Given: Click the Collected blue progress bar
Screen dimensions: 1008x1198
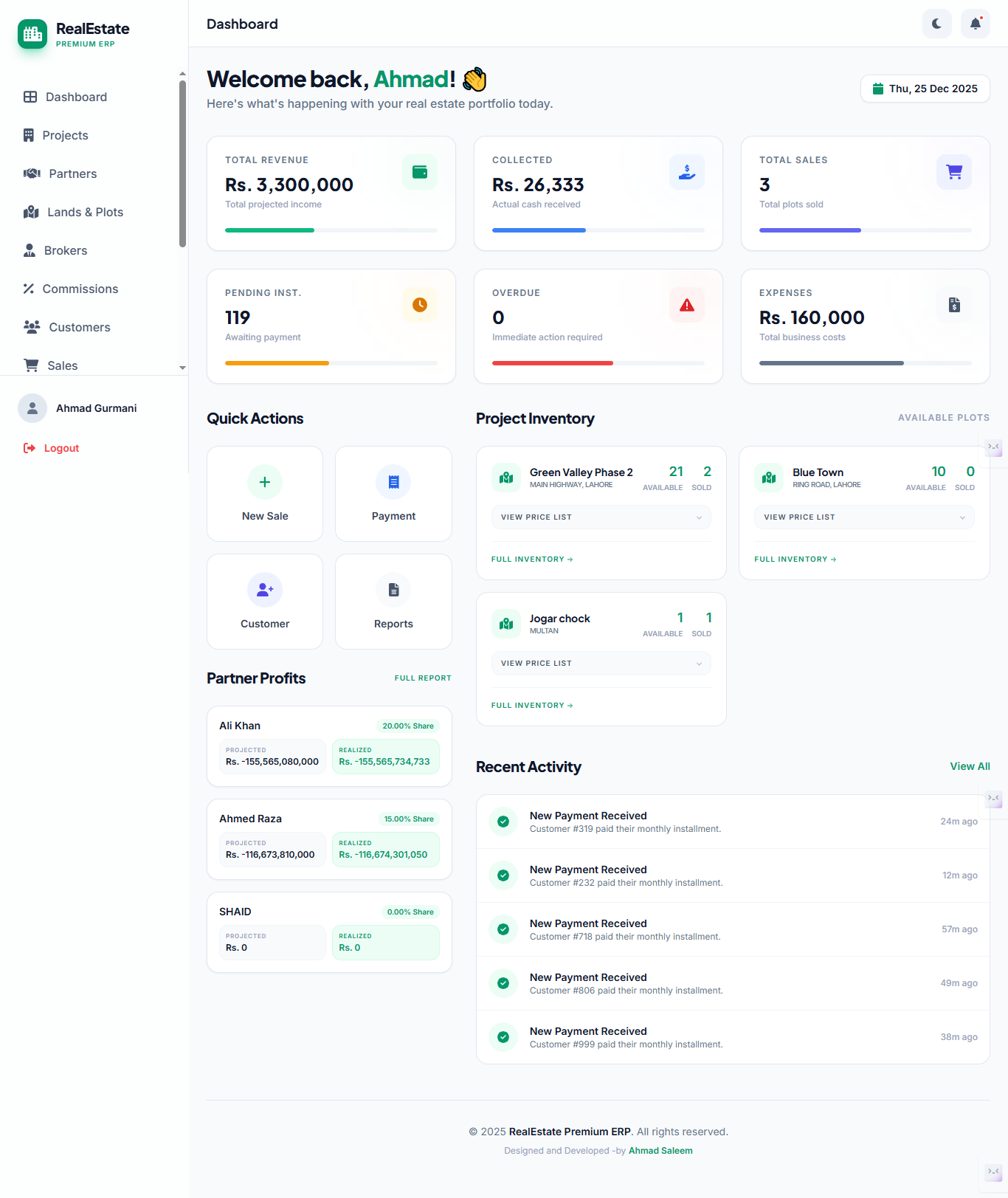Looking at the screenshot, I should coord(539,230).
